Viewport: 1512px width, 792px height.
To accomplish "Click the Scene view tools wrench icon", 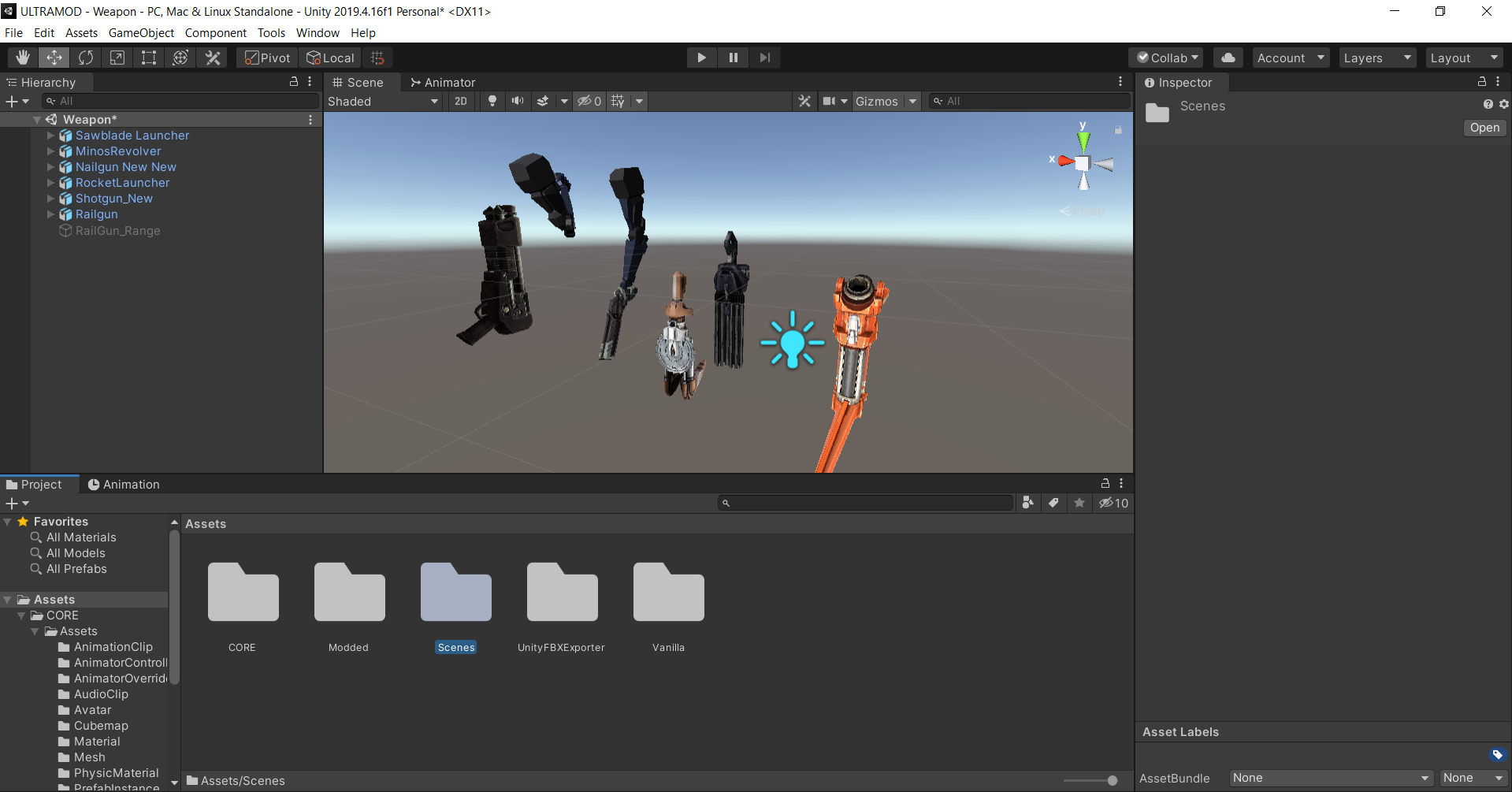I will click(804, 101).
